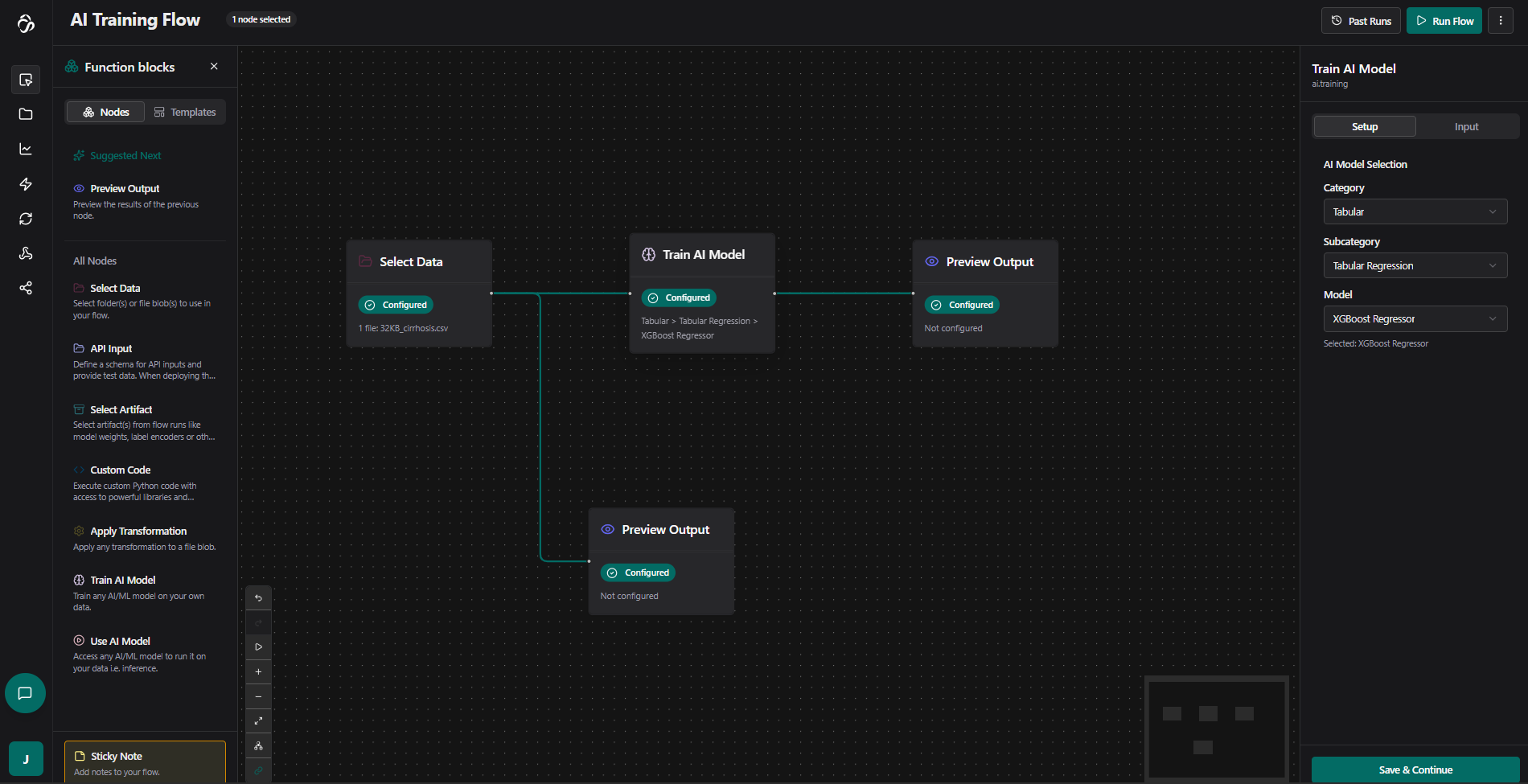Open the three-dot more options menu
The image size is (1528, 784).
click(x=1501, y=21)
